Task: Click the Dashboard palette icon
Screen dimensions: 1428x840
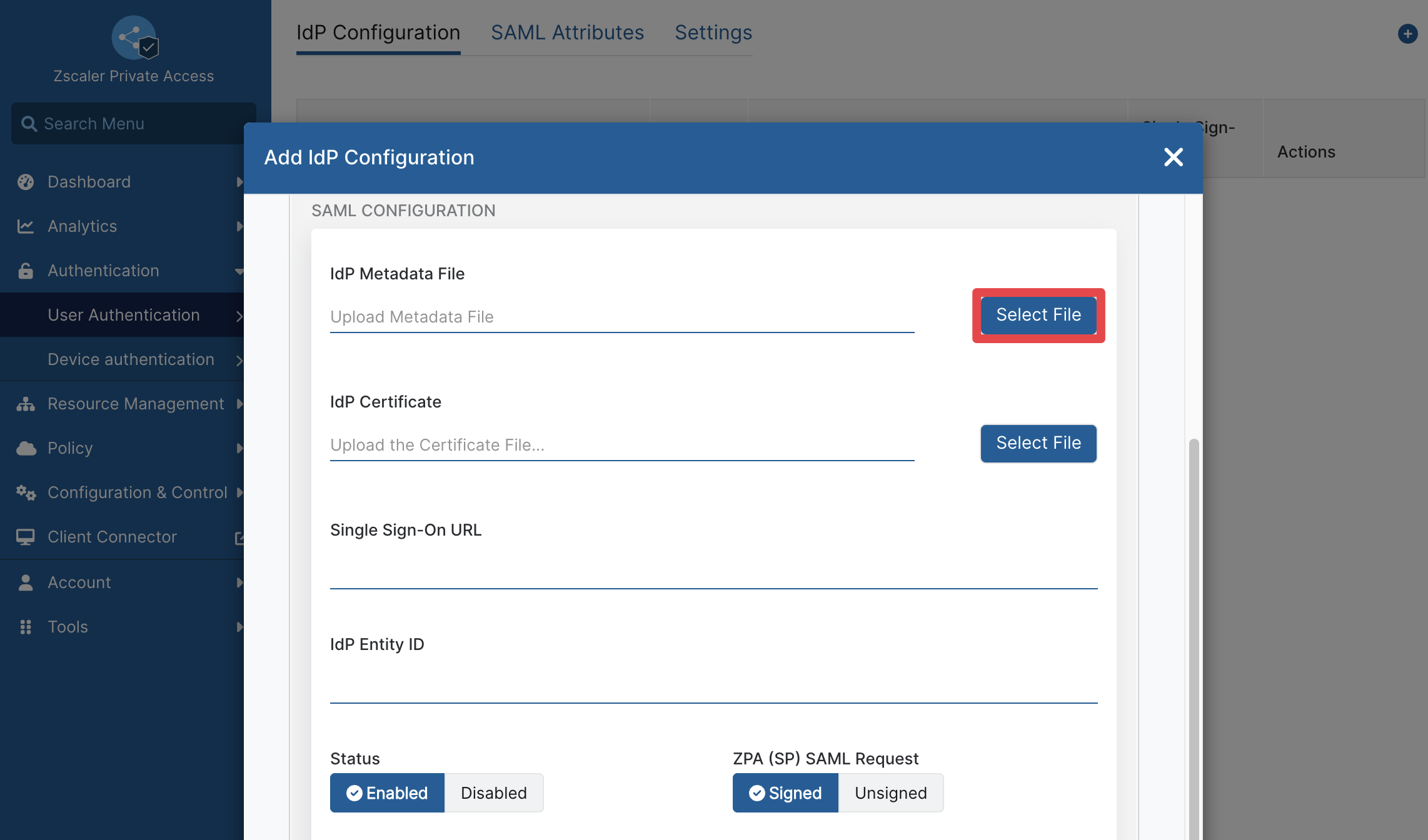Action: tap(26, 182)
